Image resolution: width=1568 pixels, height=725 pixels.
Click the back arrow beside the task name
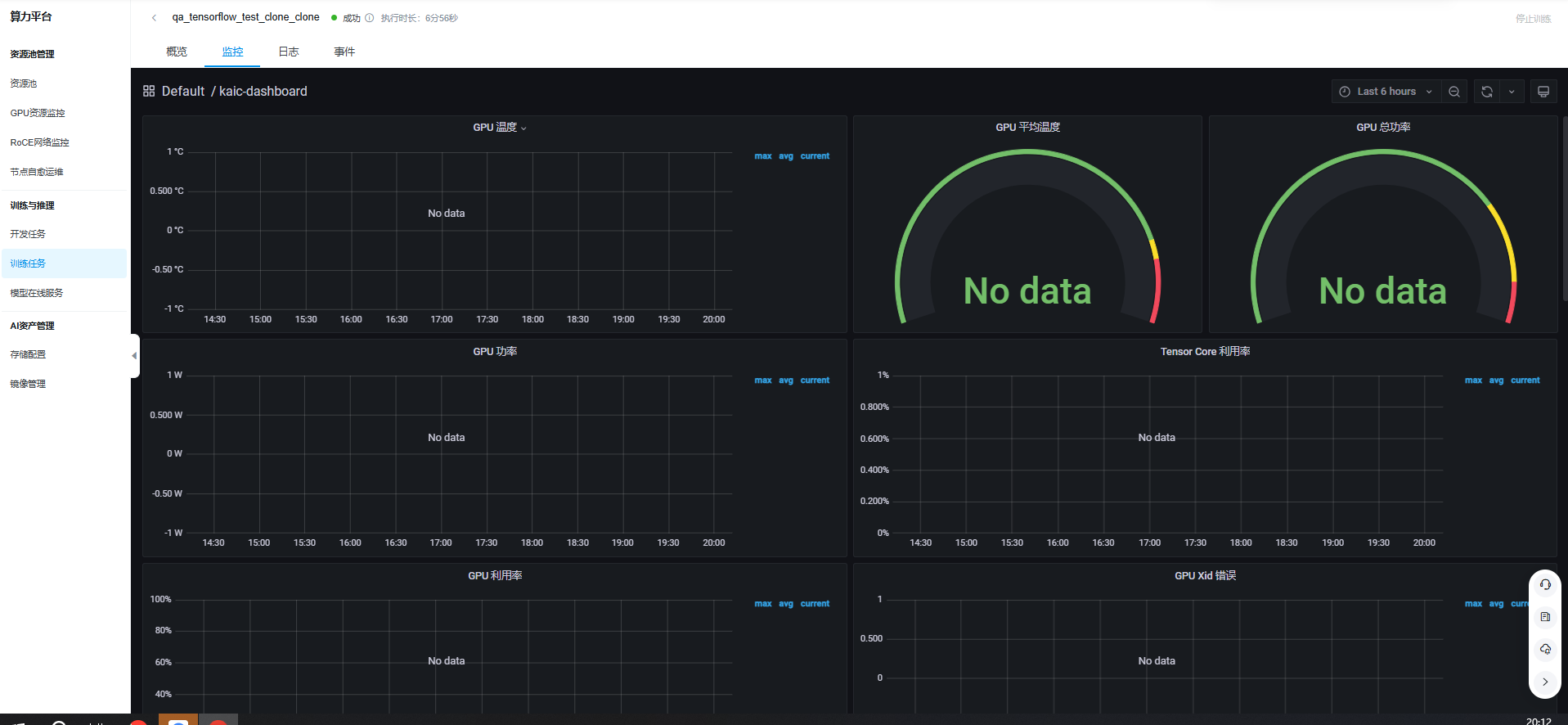[154, 18]
